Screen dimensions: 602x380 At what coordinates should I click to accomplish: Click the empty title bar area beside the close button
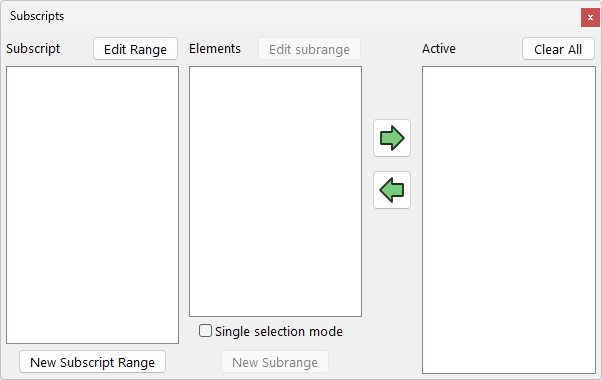pos(322,16)
